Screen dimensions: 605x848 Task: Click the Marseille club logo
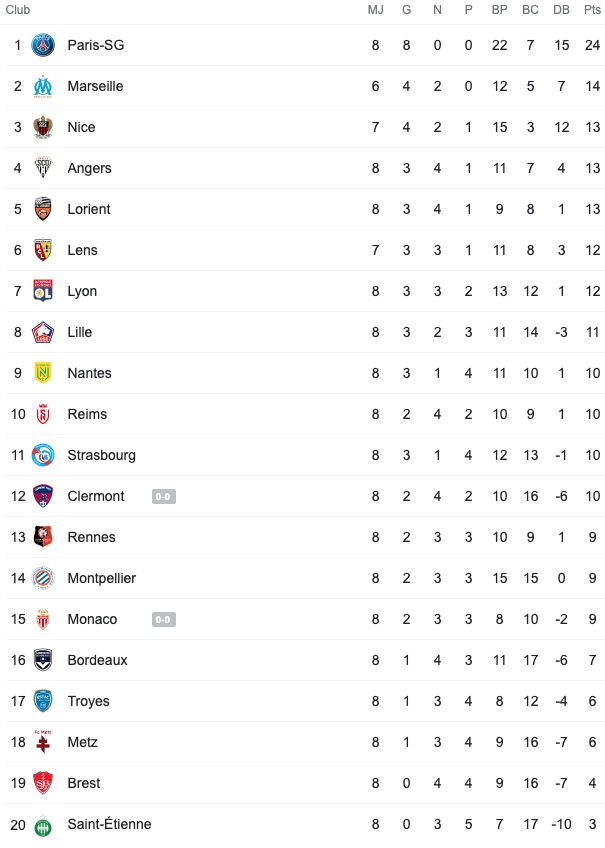[x=43, y=87]
